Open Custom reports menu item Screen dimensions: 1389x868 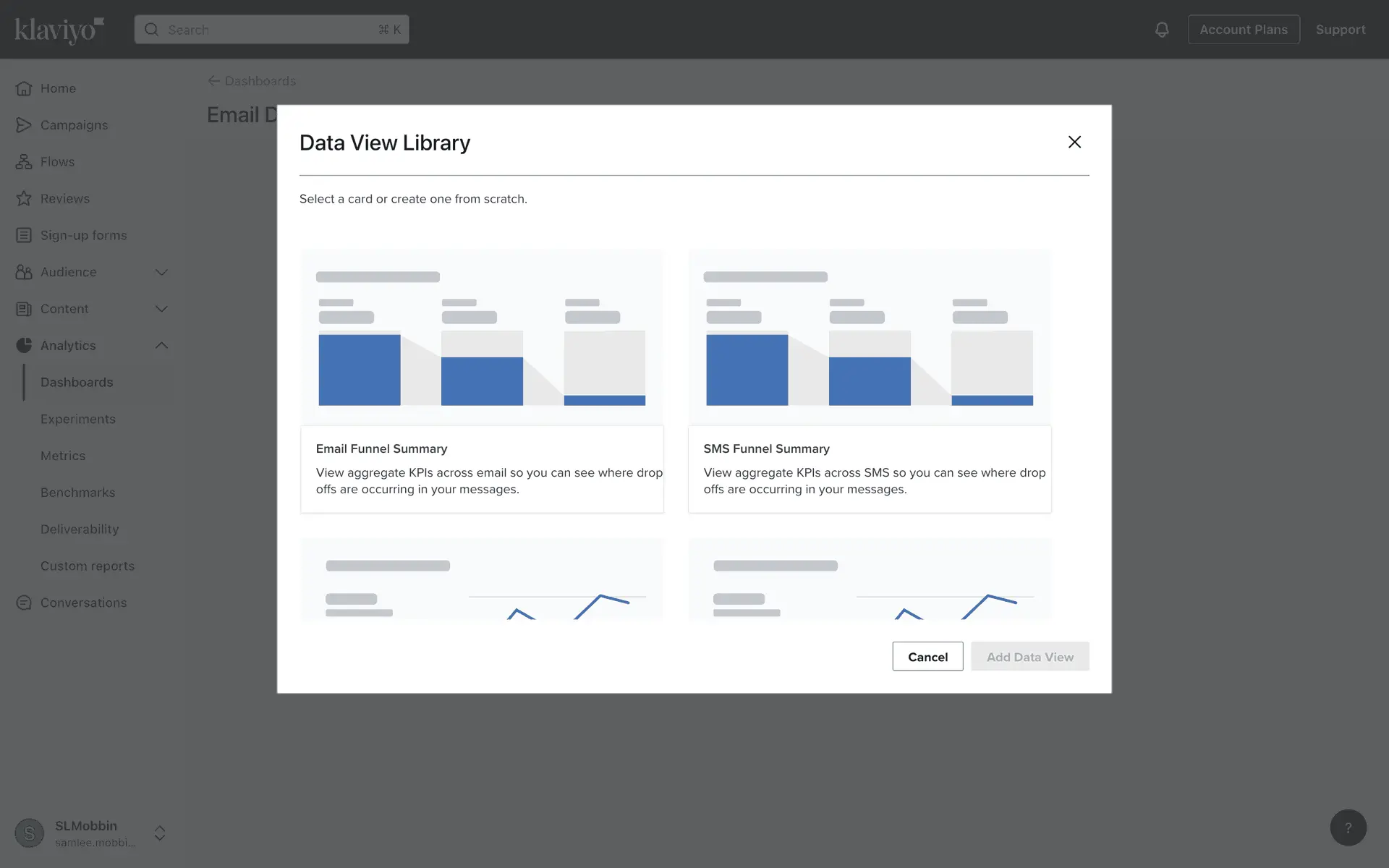click(88, 566)
